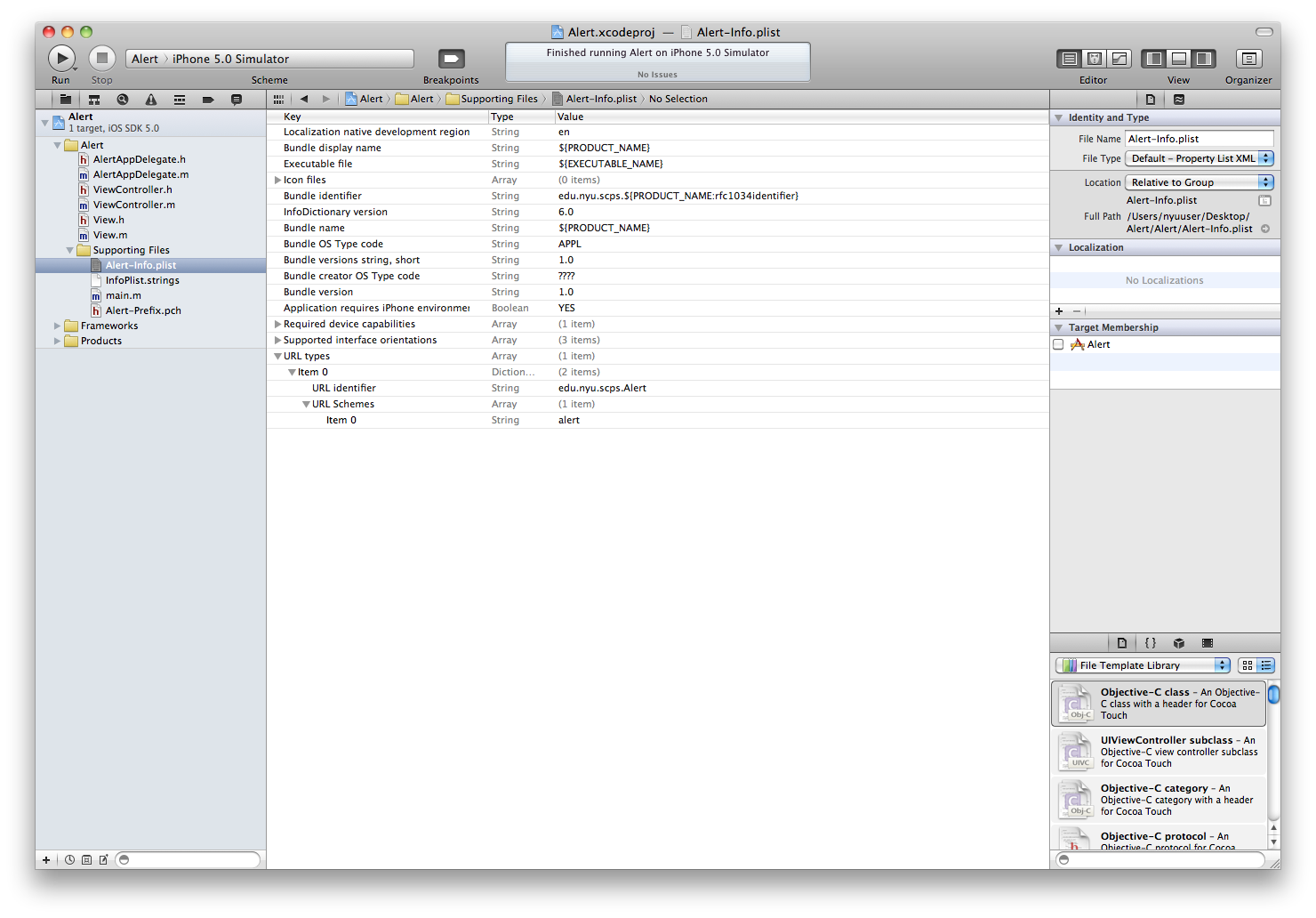Screen dimensions: 1316x918
Task: Switch library to icon grid view
Action: tap(1248, 665)
